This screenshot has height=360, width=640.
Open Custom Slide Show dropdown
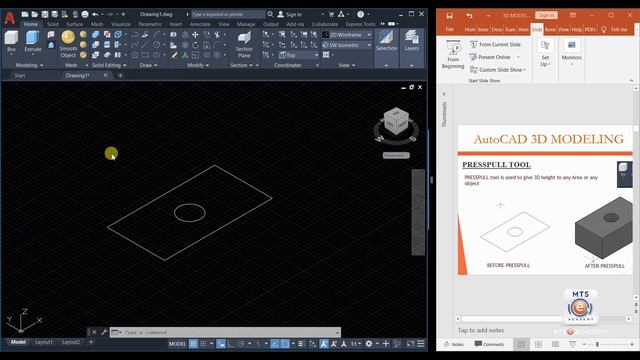(498, 70)
